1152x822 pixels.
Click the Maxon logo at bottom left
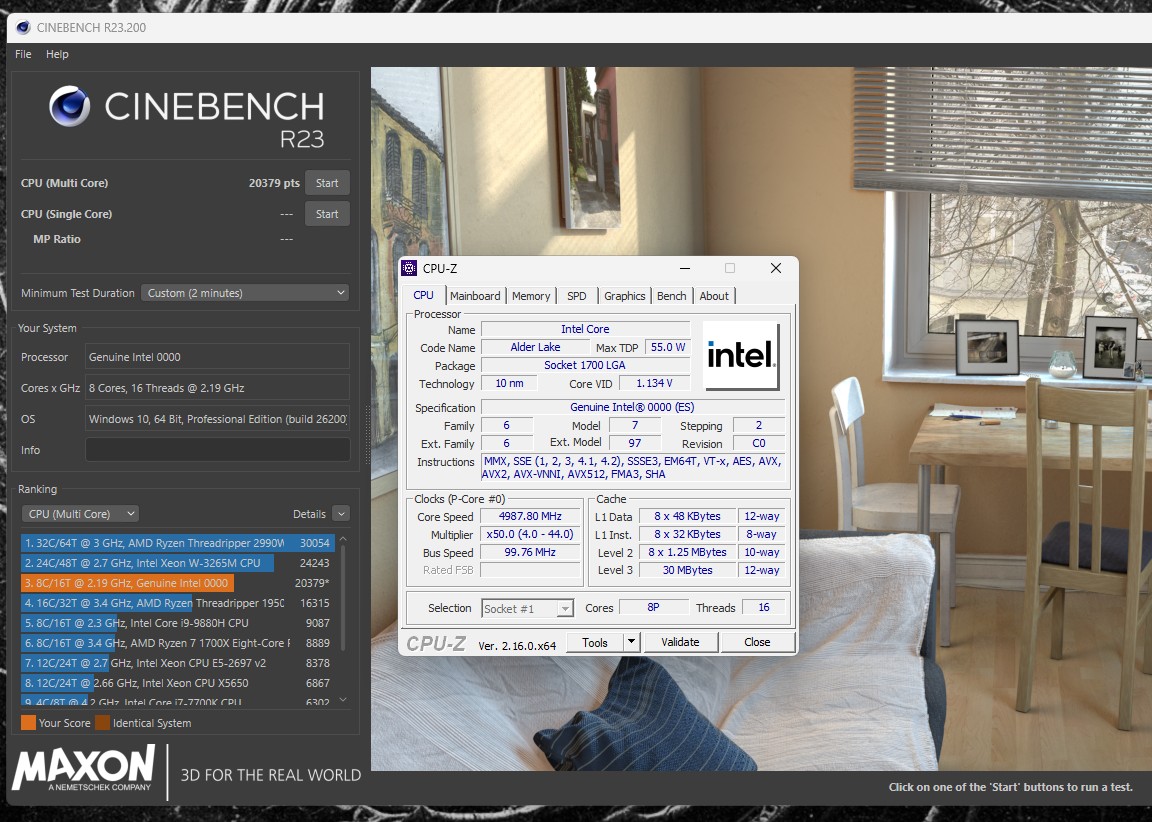click(84, 768)
